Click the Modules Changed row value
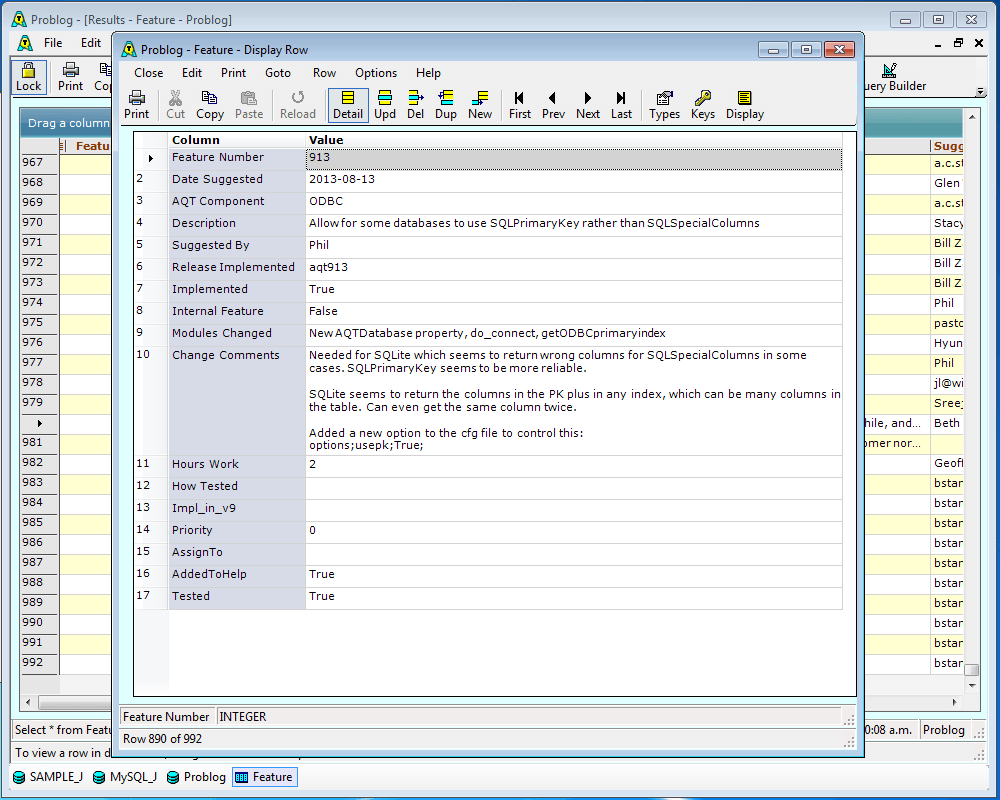 (x=573, y=334)
